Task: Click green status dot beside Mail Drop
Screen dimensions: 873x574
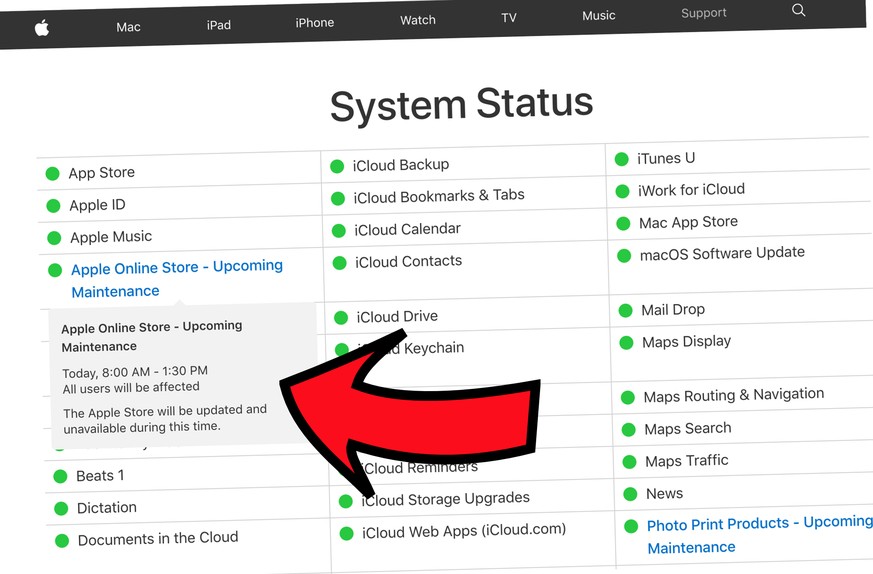Action: (x=625, y=311)
